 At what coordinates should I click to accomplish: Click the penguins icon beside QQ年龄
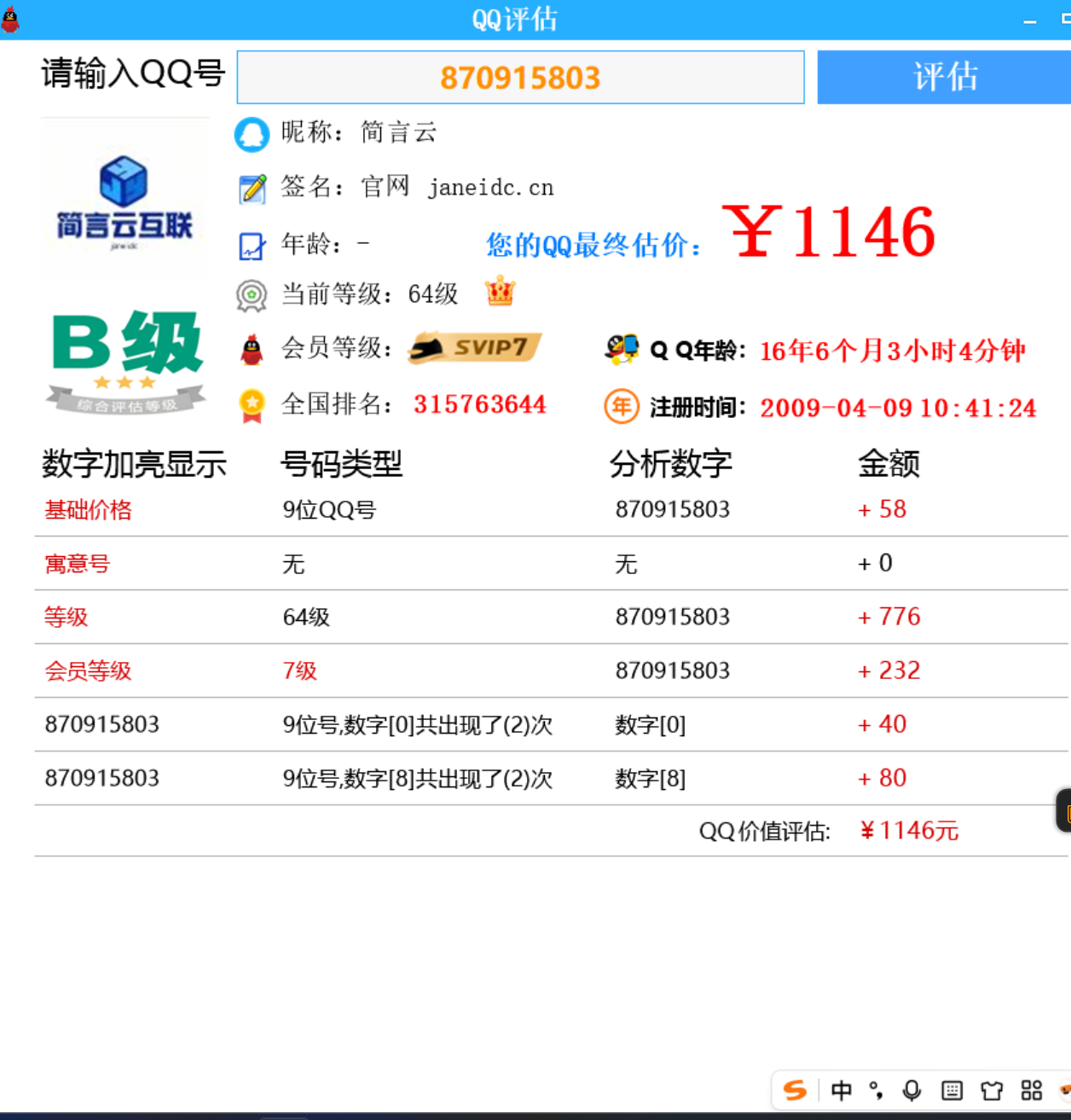pos(622,349)
